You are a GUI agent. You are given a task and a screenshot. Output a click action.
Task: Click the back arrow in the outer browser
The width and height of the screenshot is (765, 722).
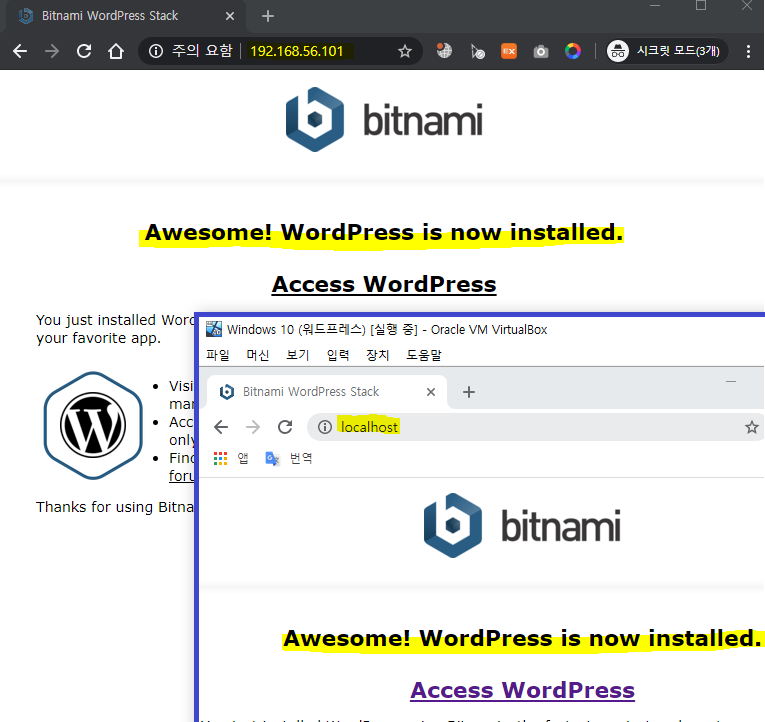coord(20,51)
